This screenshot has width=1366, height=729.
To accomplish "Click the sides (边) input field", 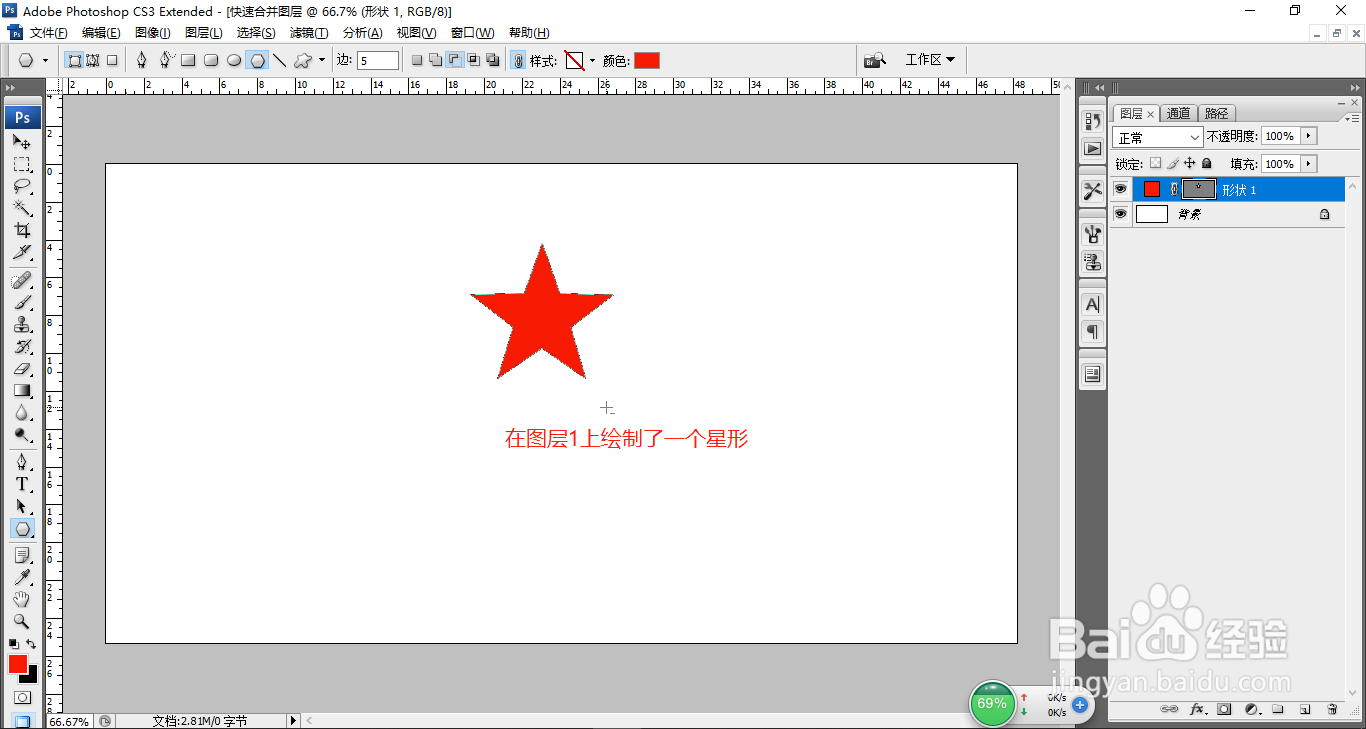I will (378, 61).
